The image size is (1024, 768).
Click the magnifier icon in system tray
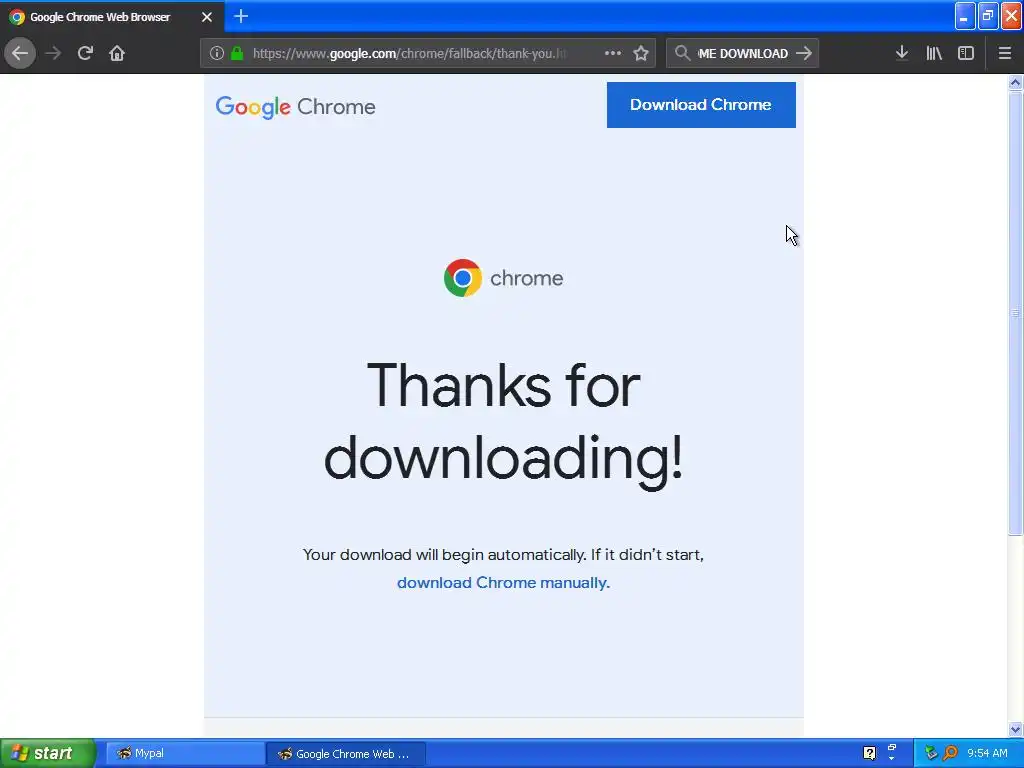click(950, 753)
